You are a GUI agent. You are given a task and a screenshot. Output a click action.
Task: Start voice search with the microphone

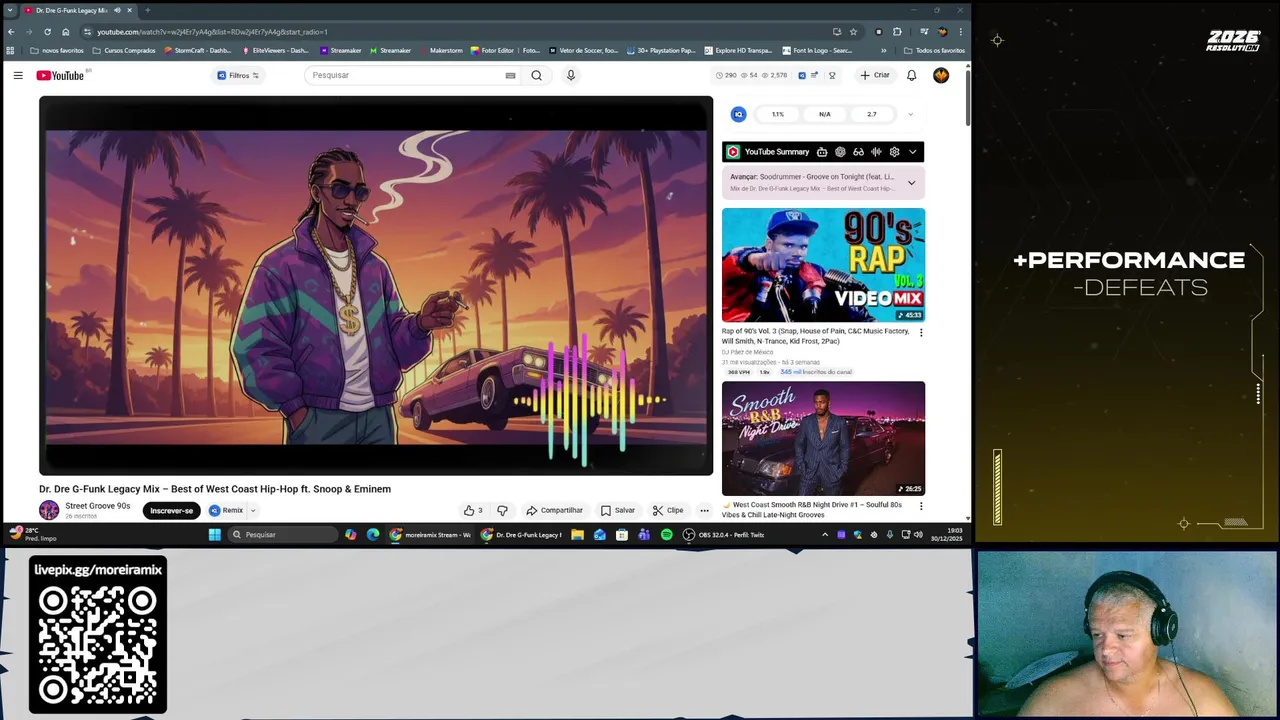click(x=571, y=75)
